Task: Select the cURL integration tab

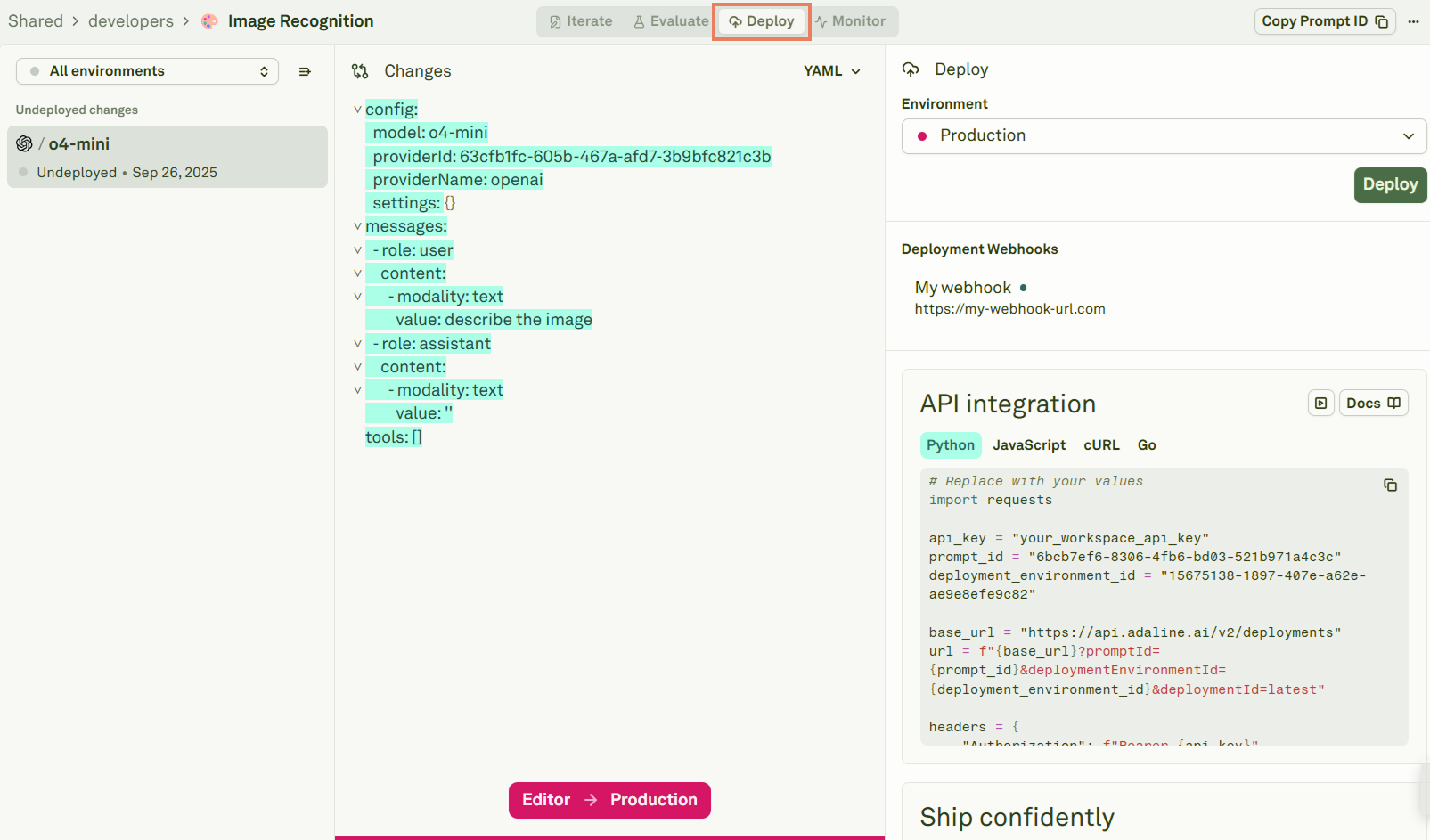Action: click(1101, 444)
